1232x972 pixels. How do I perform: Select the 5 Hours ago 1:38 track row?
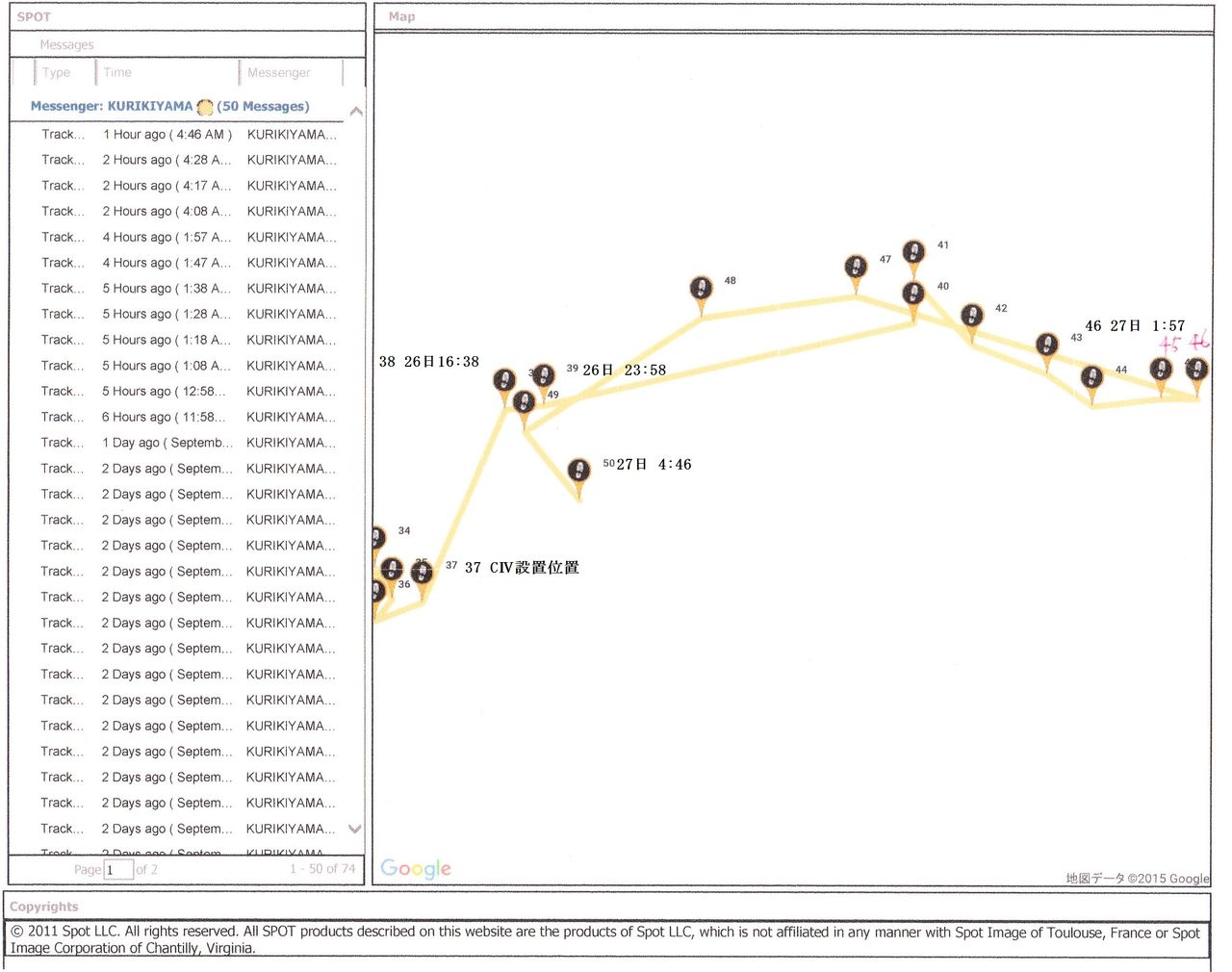188,289
